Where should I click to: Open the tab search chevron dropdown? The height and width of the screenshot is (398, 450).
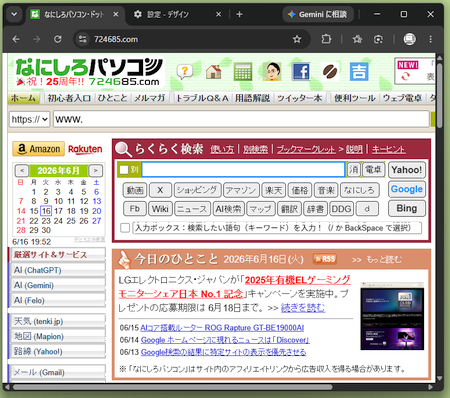coord(14,14)
